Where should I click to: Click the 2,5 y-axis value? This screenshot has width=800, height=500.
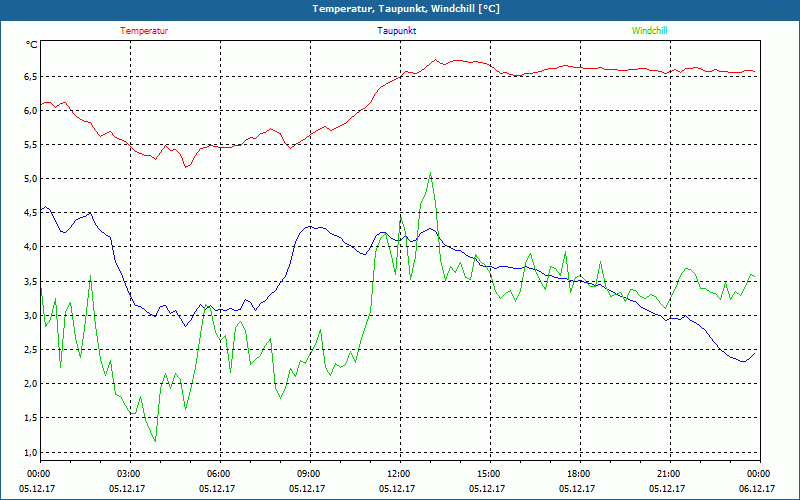pyautogui.click(x=31, y=349)
